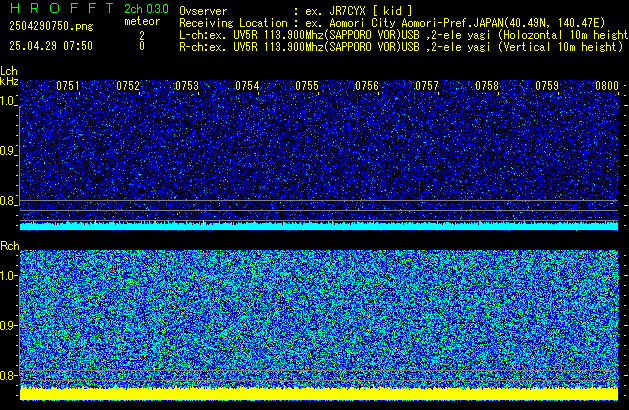Click the Lch 0.9 kHz axis label
Image resolution: width=629 pixels, height=410 pixels.
pyautogui.click(x=8, y=151)
